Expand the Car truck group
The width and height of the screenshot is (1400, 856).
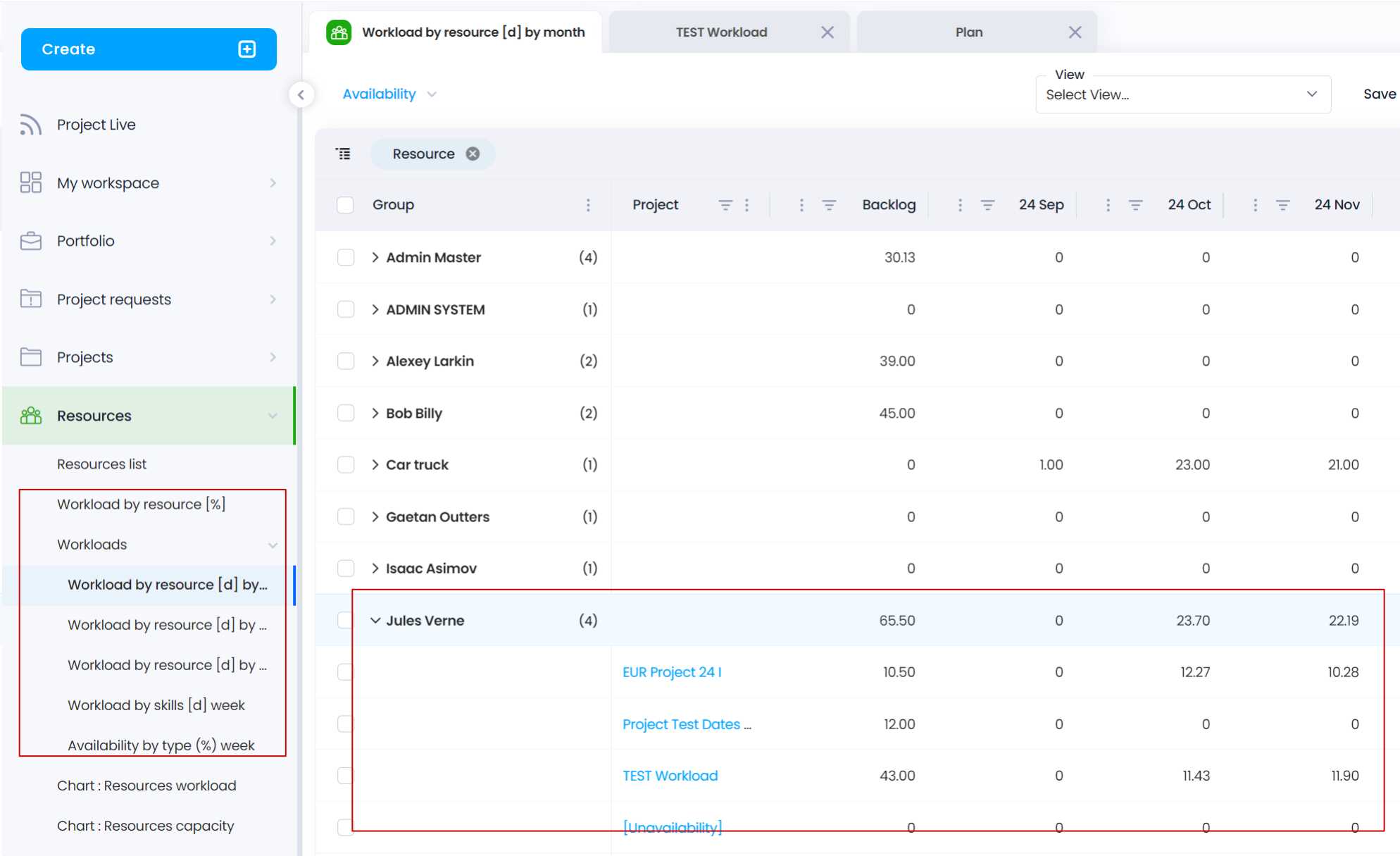pyautogui.click(x=375, y=464)
